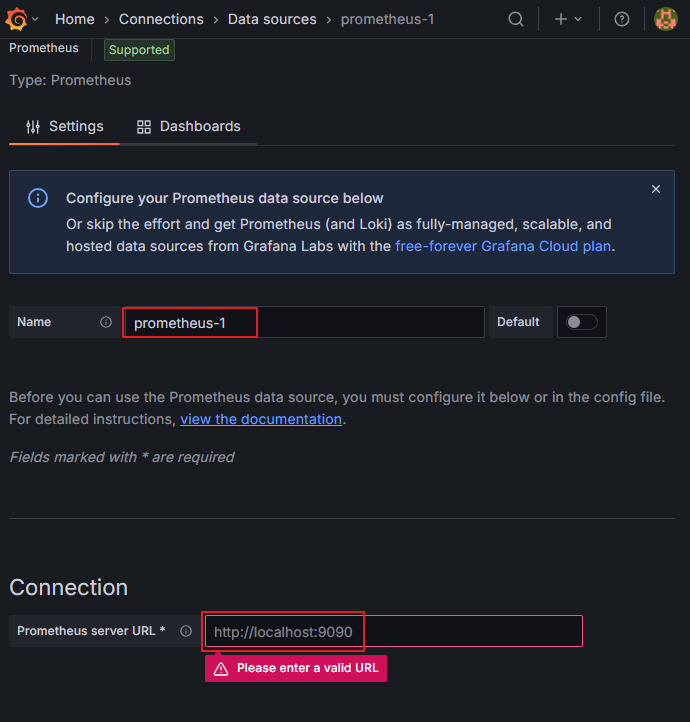Click the Type: Prometheus text

(x=70, y=80)
